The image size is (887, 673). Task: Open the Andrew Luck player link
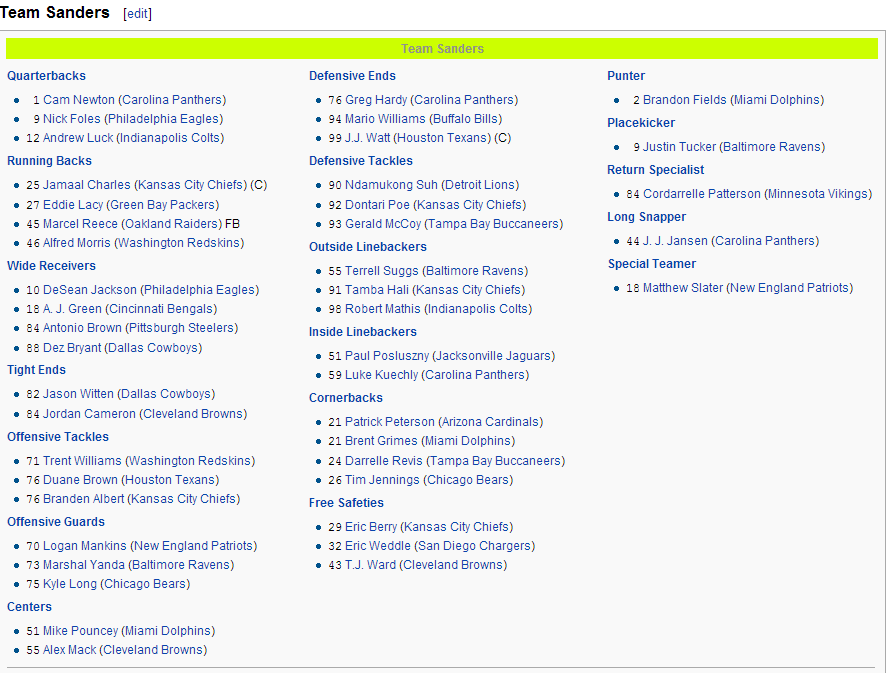point(78,138)
